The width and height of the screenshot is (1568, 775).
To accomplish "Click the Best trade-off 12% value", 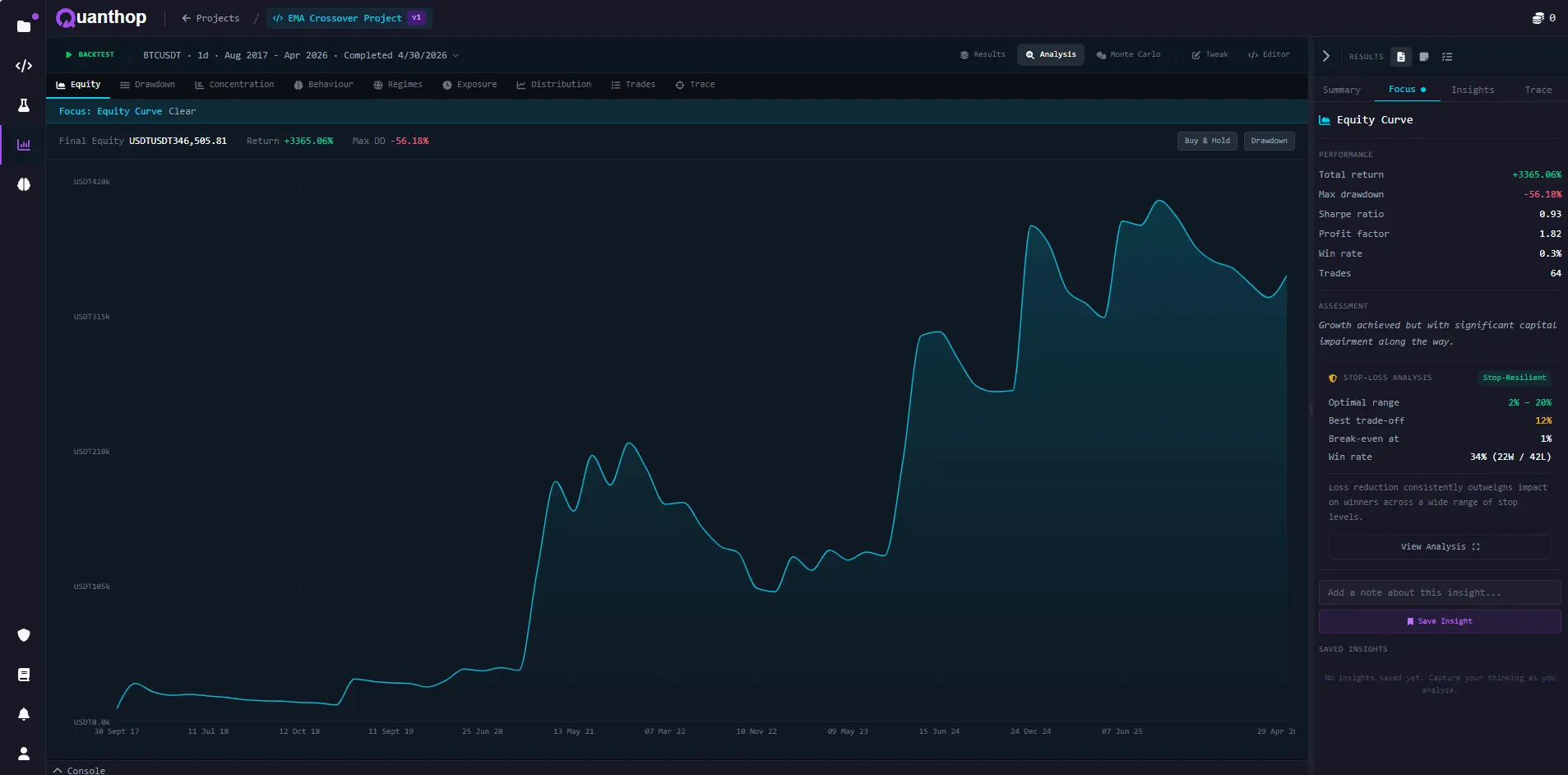I will (x=1543, y=420).
